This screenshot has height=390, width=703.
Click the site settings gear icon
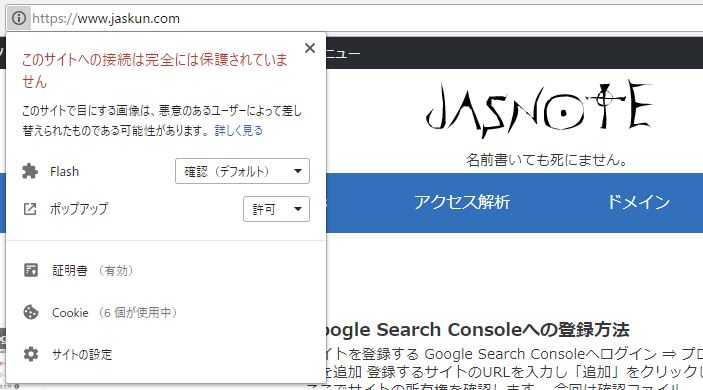[x=31, y=354]
